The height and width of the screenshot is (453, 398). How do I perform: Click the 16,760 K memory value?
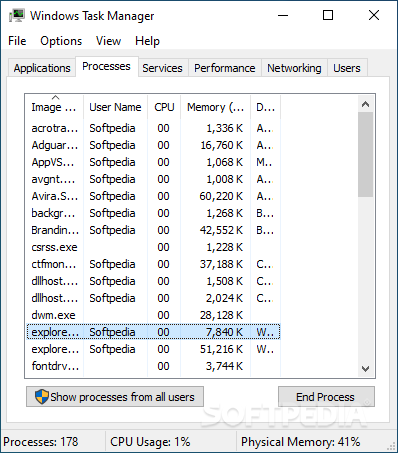[x=221, y=145]
